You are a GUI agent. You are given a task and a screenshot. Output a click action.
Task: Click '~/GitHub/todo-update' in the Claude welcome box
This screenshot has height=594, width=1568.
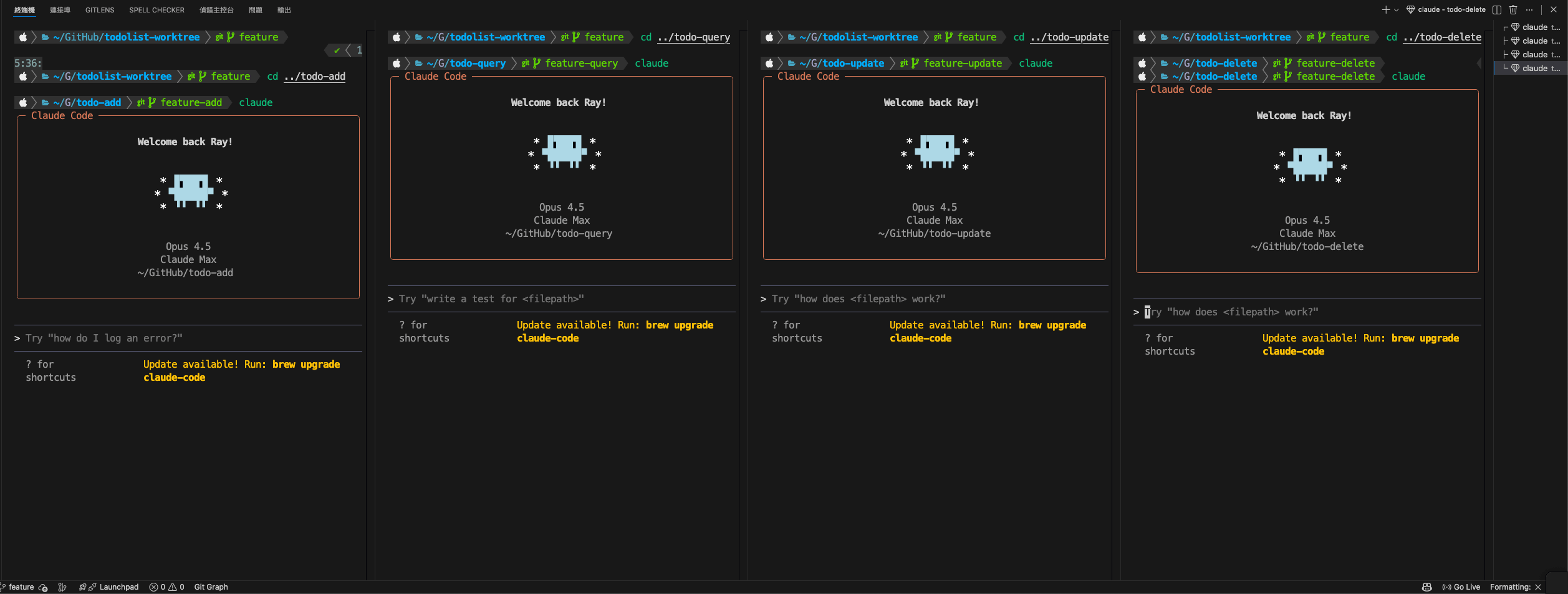pyautogui.click(x=934, y=234)
